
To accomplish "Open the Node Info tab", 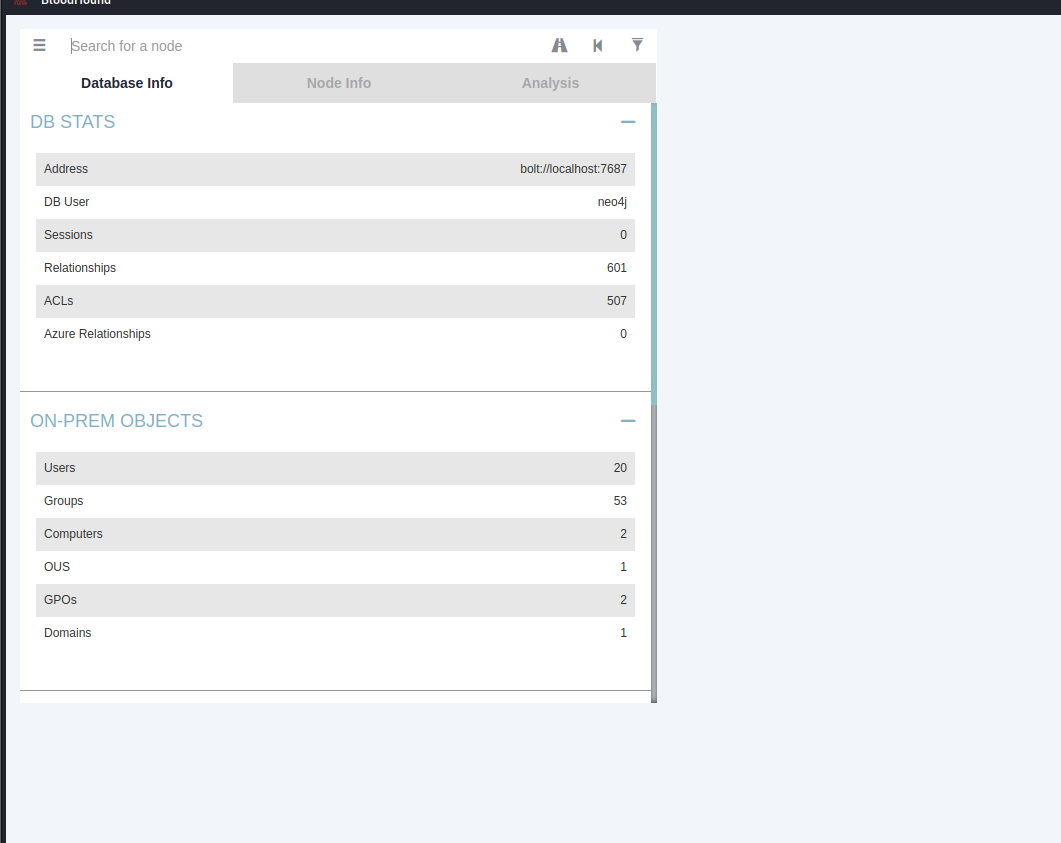I will (338, 83).
